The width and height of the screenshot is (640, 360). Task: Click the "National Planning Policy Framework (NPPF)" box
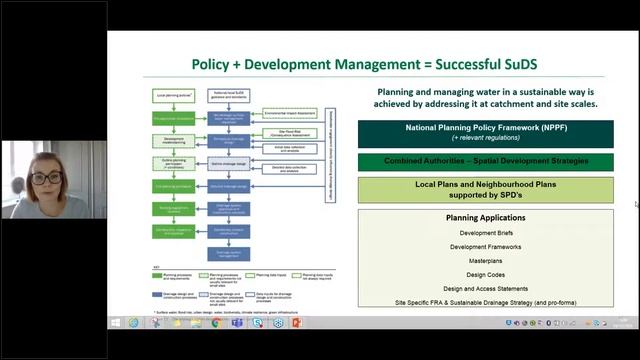(x=486, y=134)
